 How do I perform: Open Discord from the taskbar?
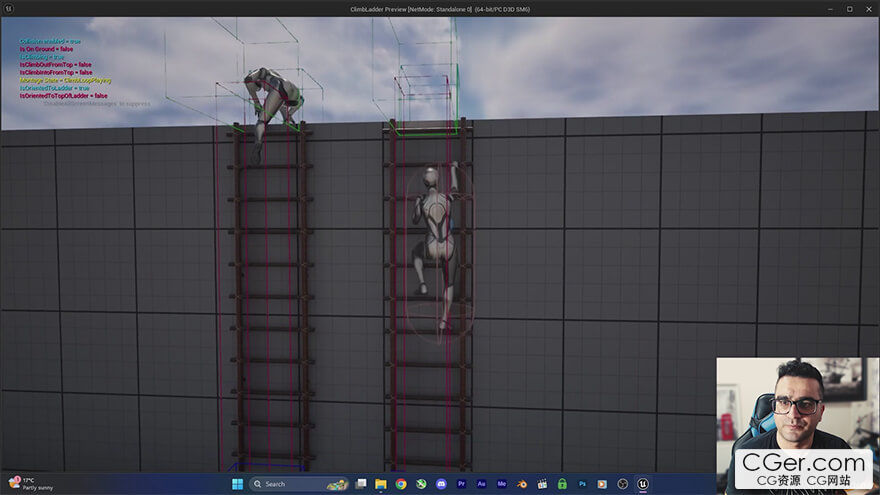coord(442,484)
